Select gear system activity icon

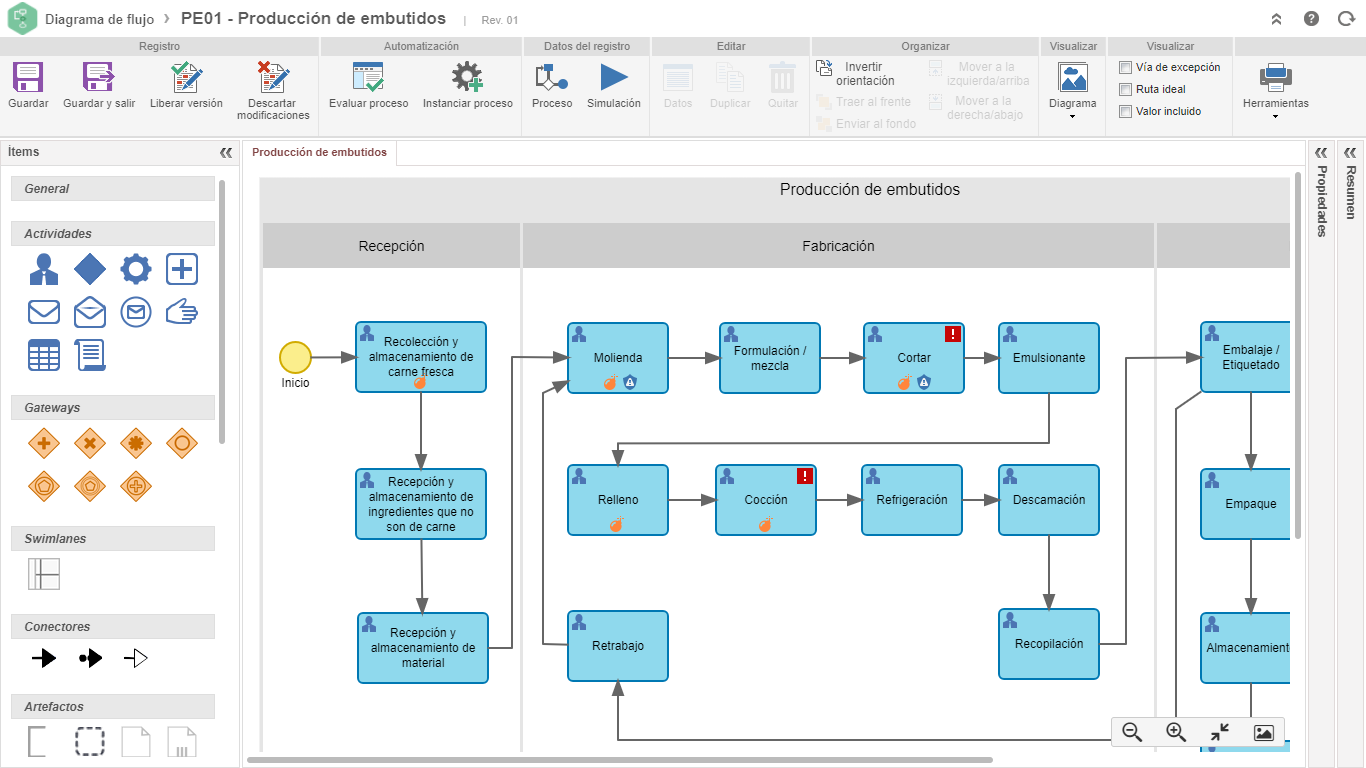(x=136, y=269)
